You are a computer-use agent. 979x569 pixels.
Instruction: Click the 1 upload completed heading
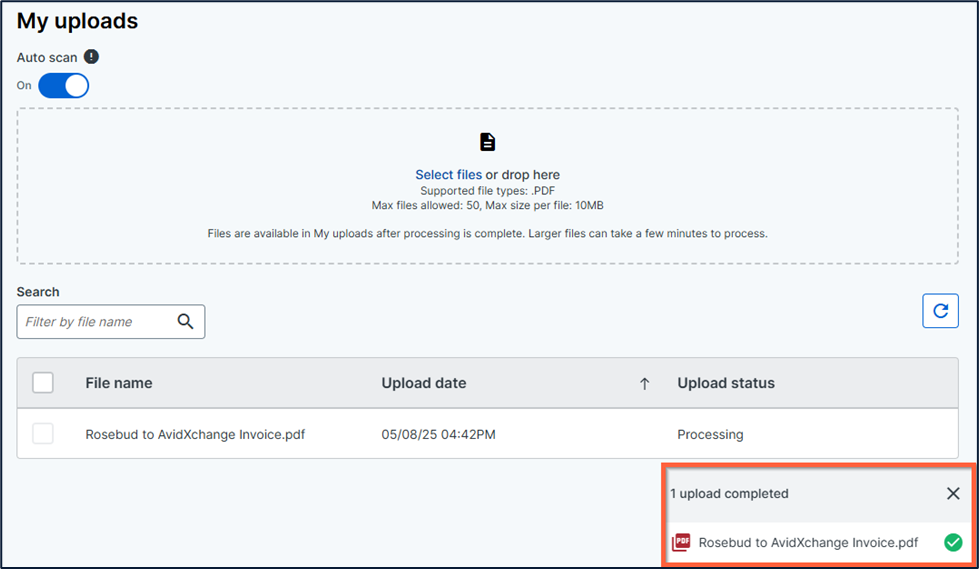729,493
